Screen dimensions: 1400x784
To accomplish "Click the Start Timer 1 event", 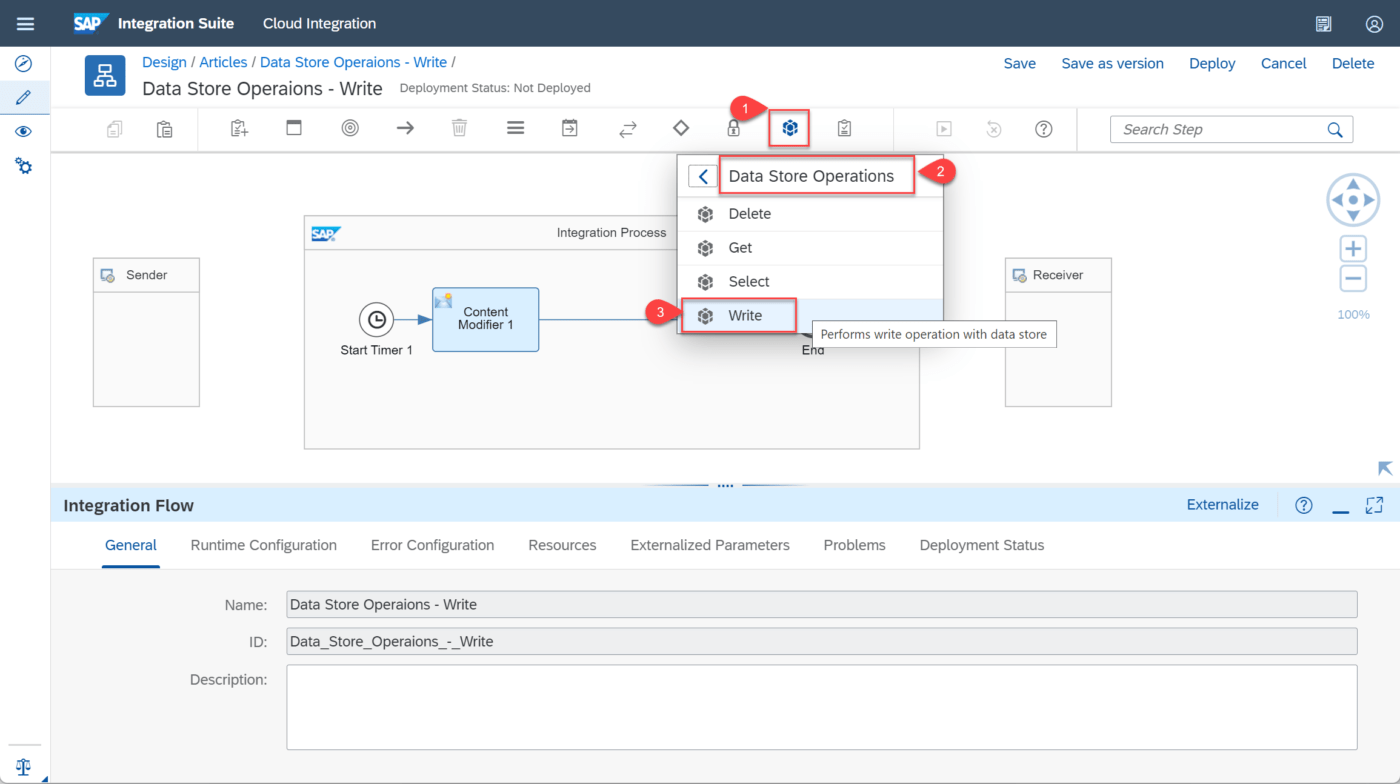I will [x=376, y=320].
